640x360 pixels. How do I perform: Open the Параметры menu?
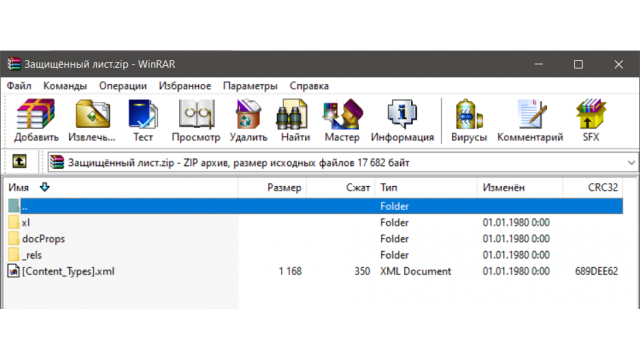point(250,86)
